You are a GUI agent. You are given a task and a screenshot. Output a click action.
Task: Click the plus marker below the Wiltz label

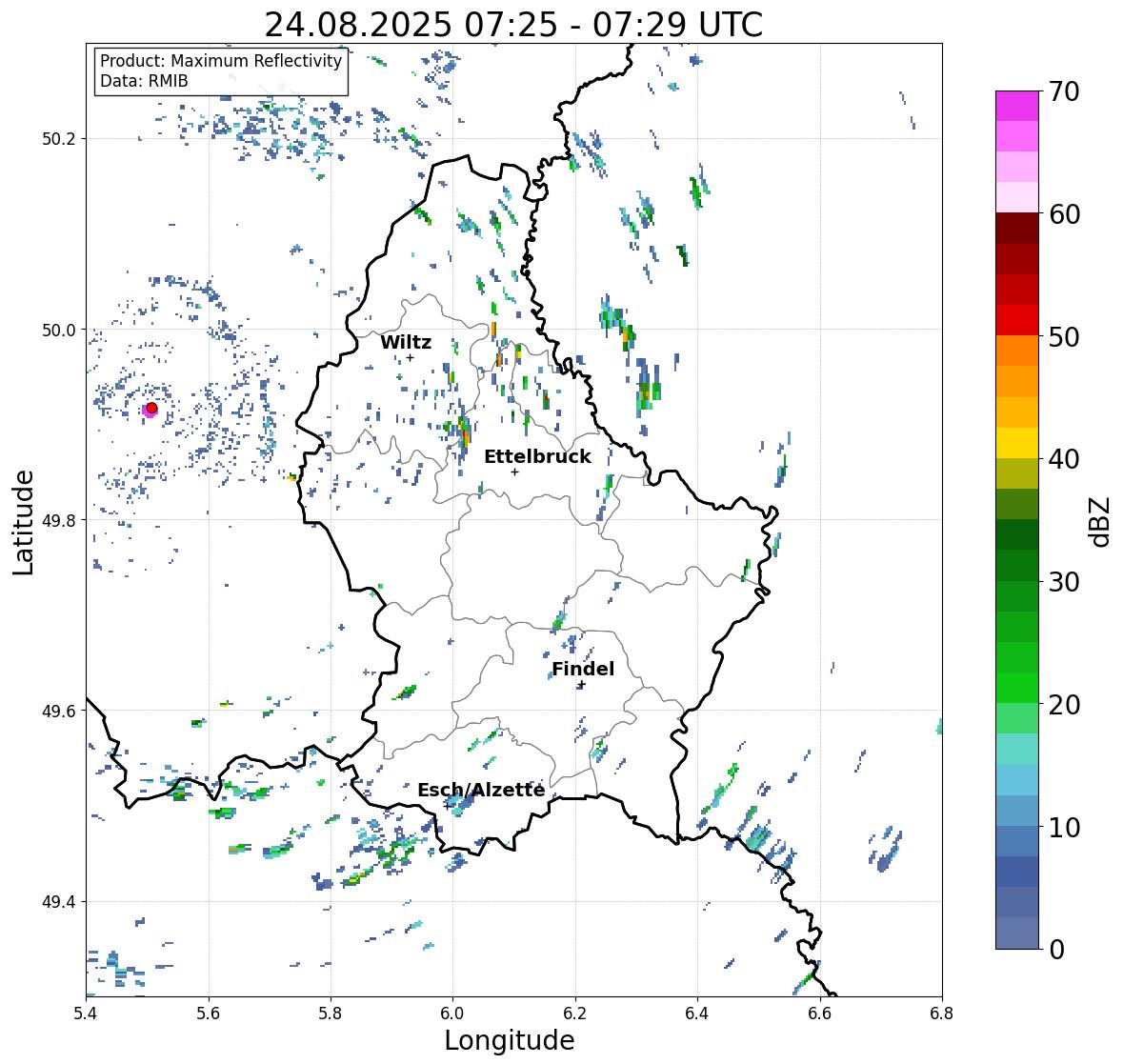pyautogui.click(x=410, y=357)
